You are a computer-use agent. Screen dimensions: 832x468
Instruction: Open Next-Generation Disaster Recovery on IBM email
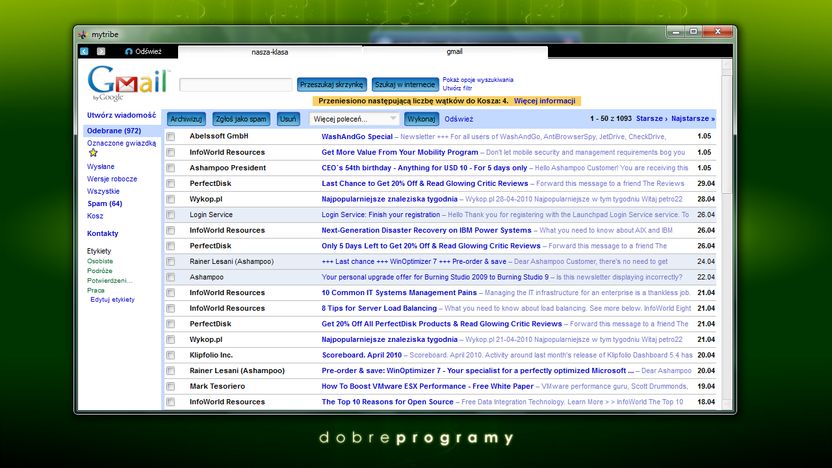pos(426,230)
